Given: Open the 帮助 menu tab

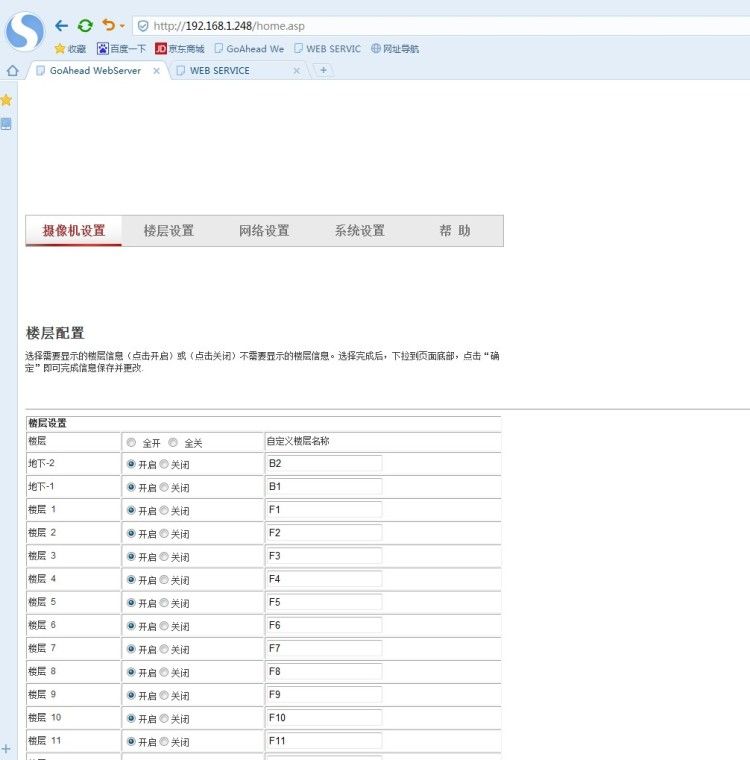Looking at the screenshot, I should [x=455, y=231].
